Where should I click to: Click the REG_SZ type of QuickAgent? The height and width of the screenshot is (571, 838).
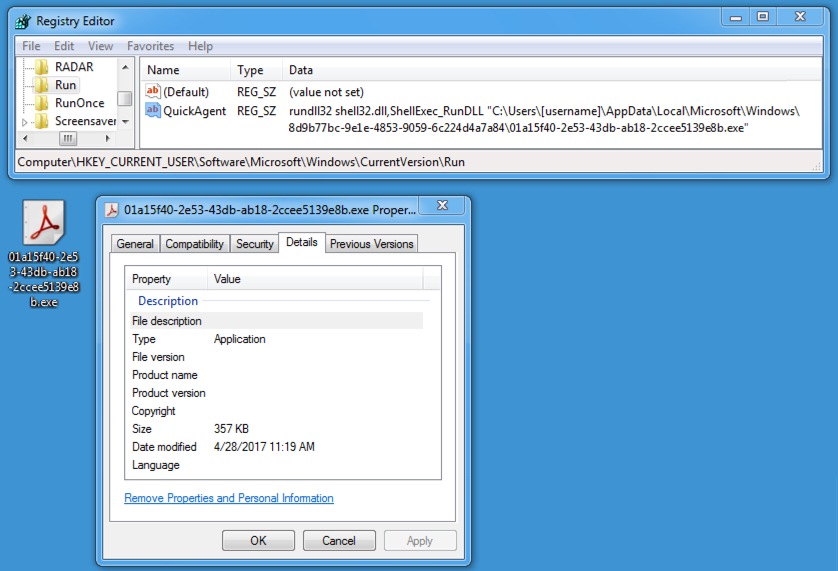click(x=257, y=111)
